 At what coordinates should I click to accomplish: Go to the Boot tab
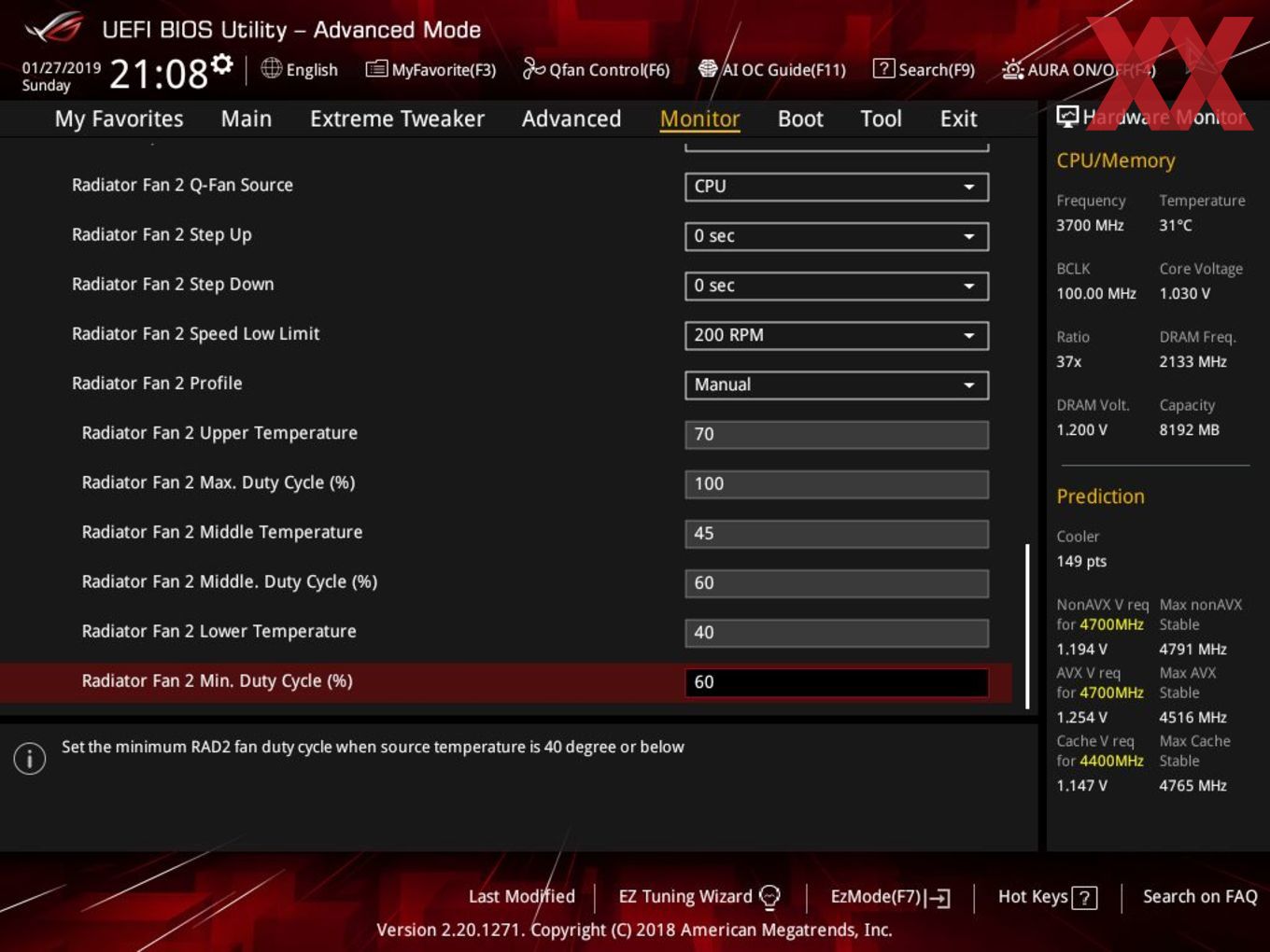coord(800,119)
